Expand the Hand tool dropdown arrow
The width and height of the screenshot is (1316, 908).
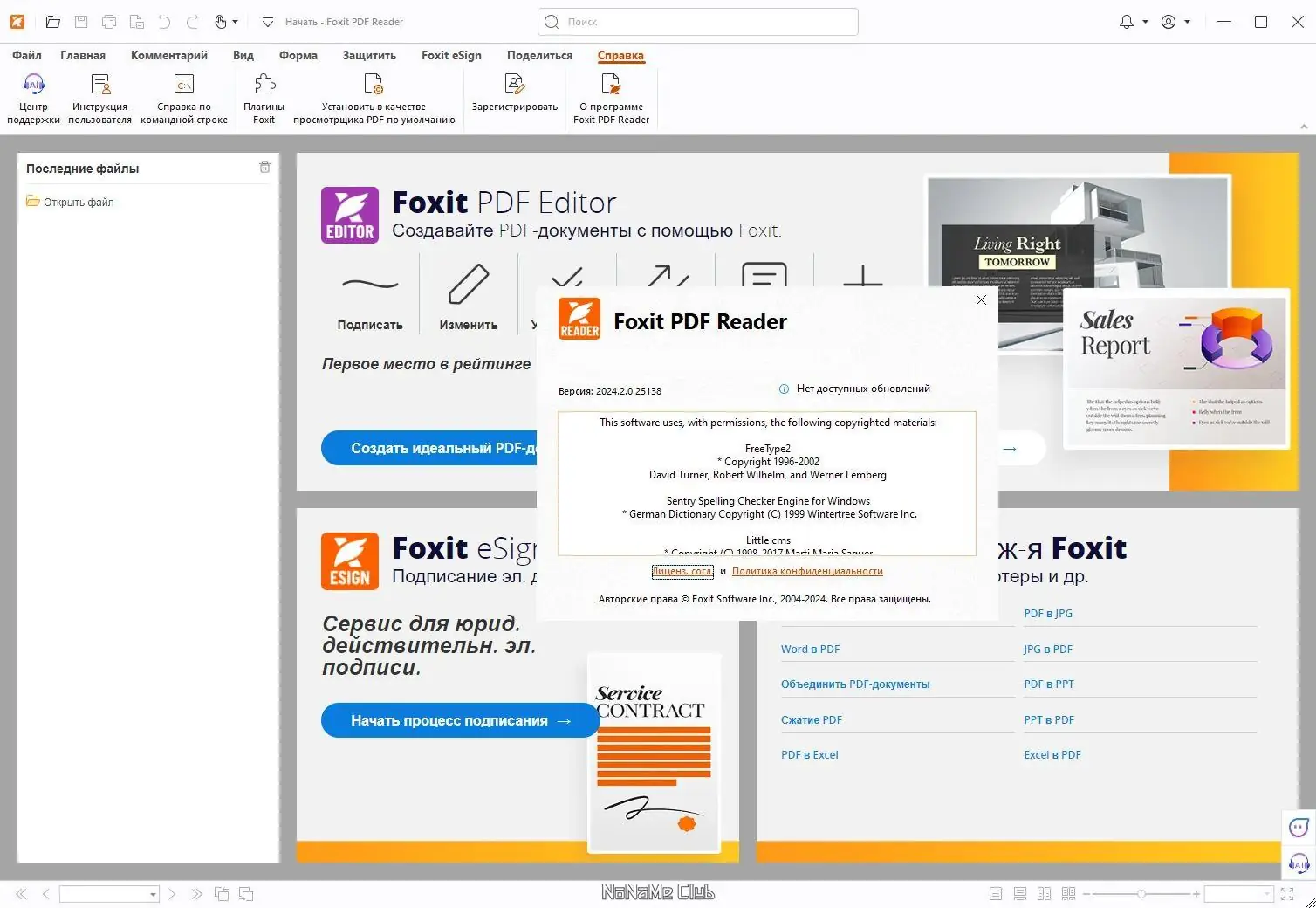coord(236,22)
